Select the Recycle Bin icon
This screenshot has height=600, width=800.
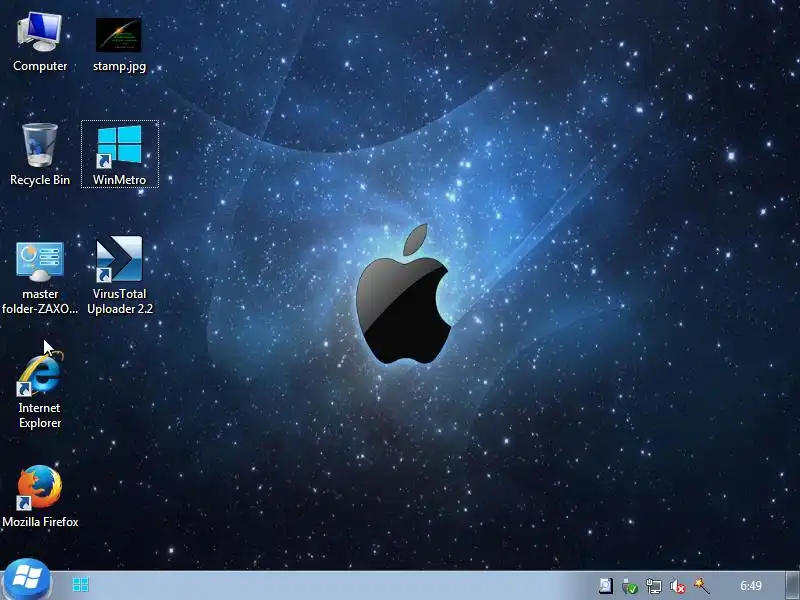point(40,145)
